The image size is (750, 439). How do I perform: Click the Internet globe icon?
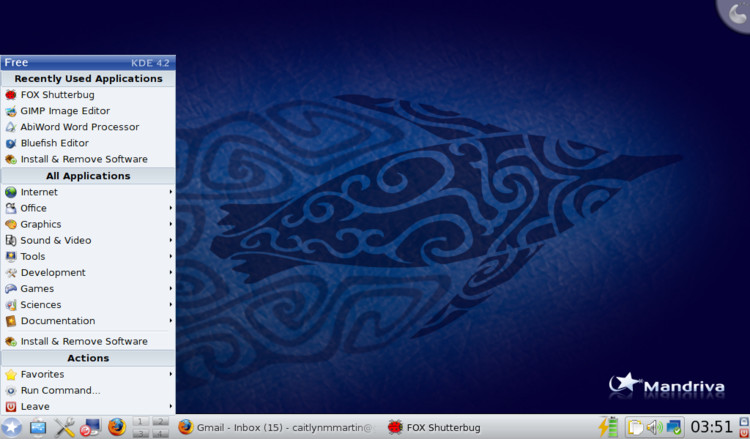(x=11, y=192)
